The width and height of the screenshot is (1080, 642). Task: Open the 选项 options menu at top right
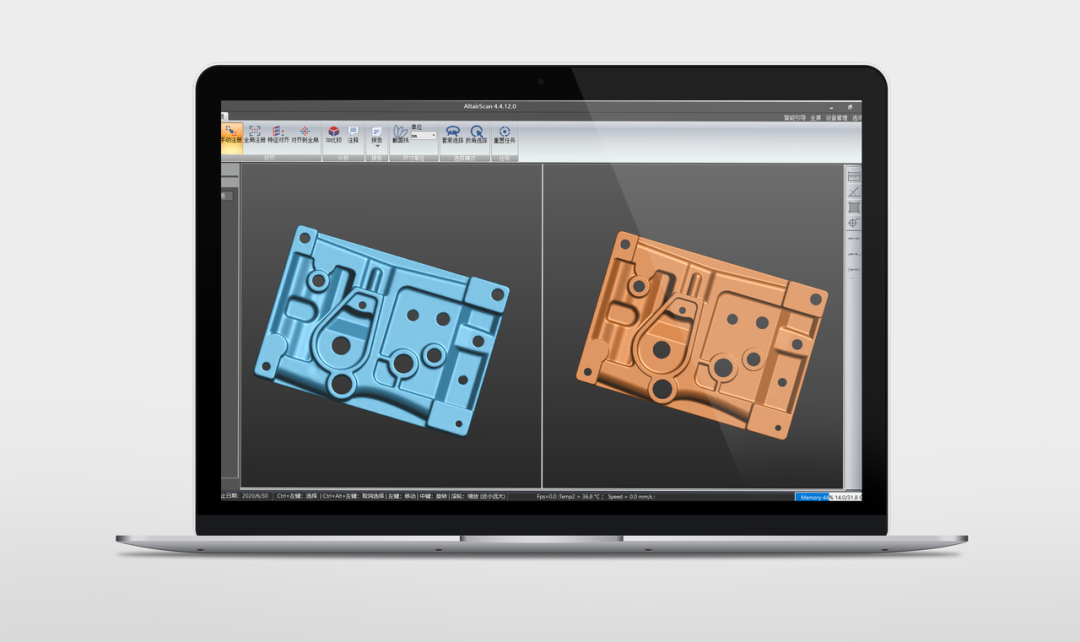(x=856, y=117)
